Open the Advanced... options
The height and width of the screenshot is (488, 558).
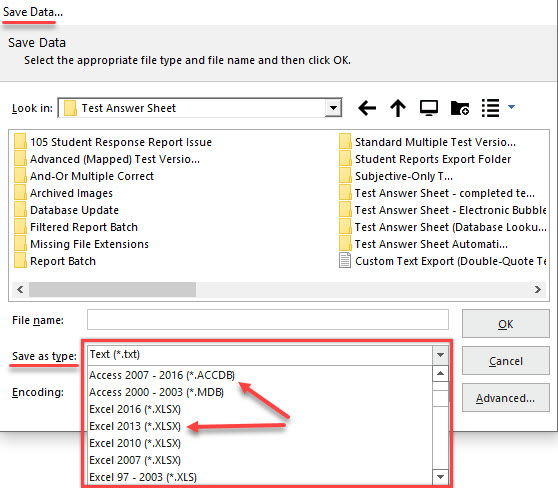(x=506, y=398)
